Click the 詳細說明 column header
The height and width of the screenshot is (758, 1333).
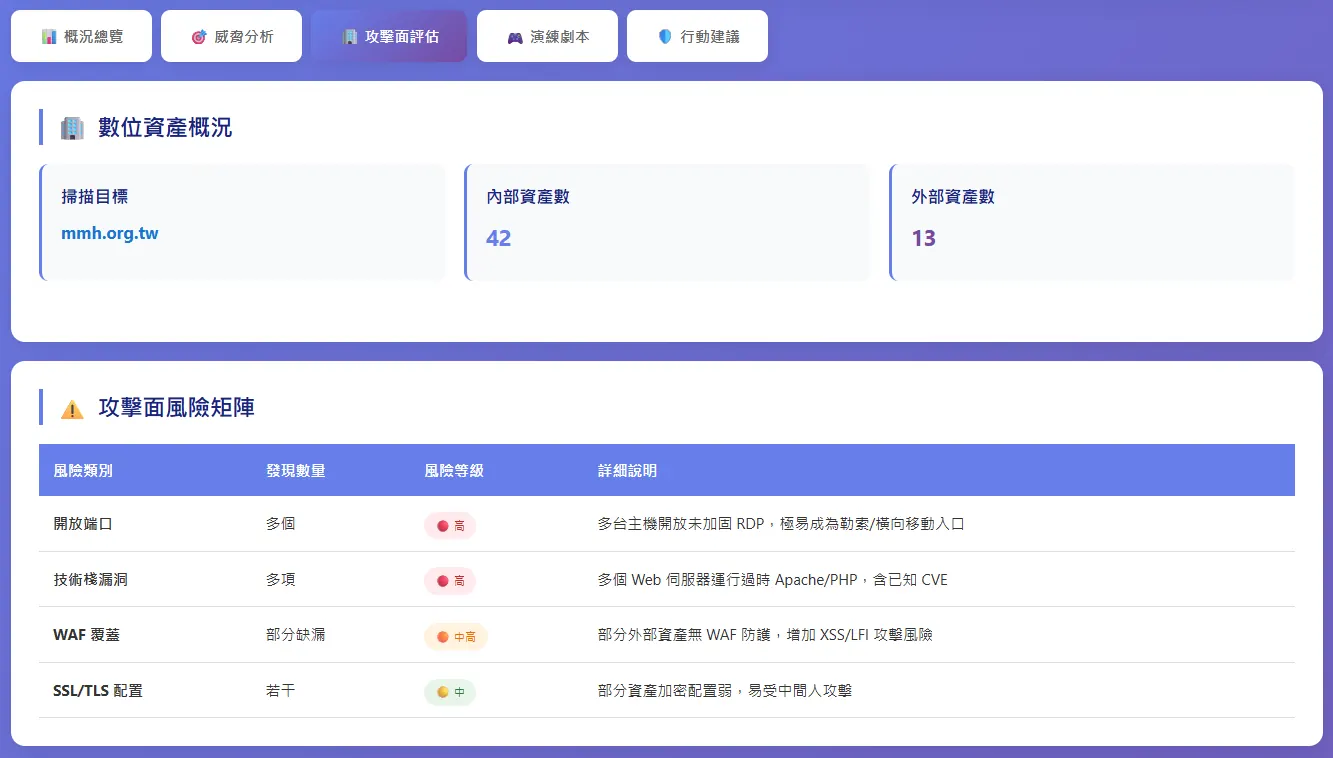click(x=627, y=470)
